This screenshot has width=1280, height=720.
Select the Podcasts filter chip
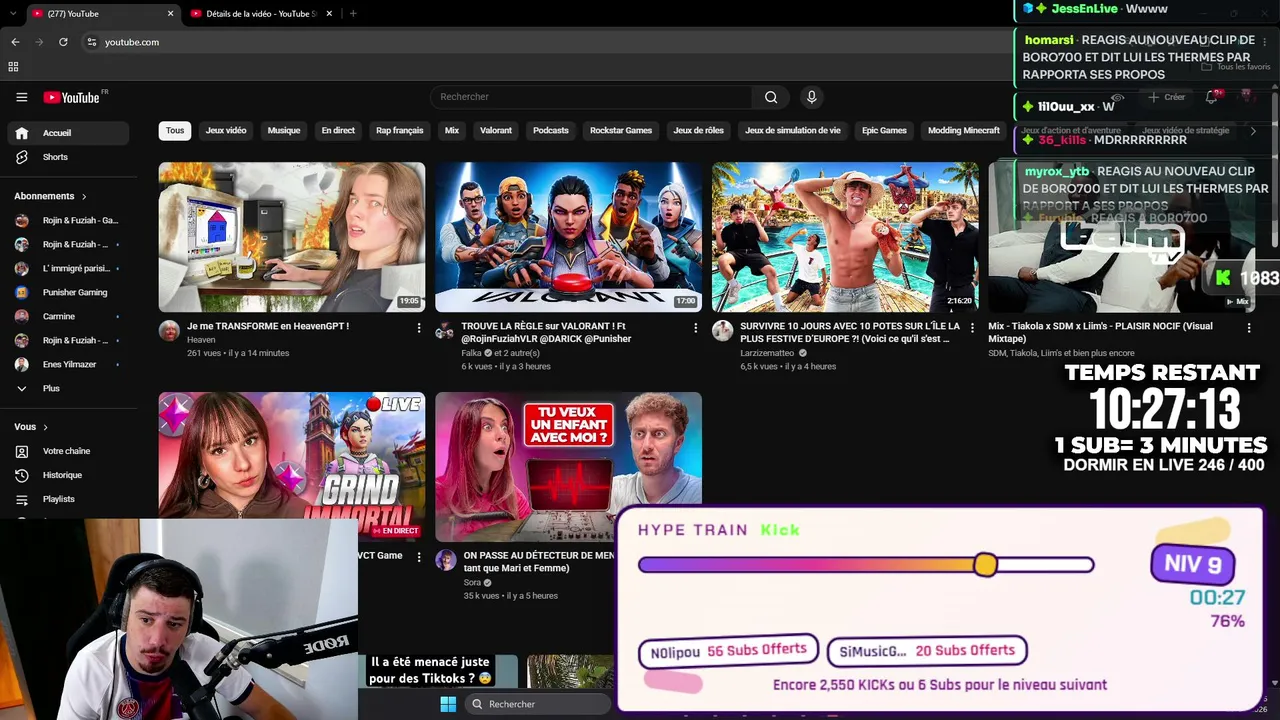pos(551,131)
